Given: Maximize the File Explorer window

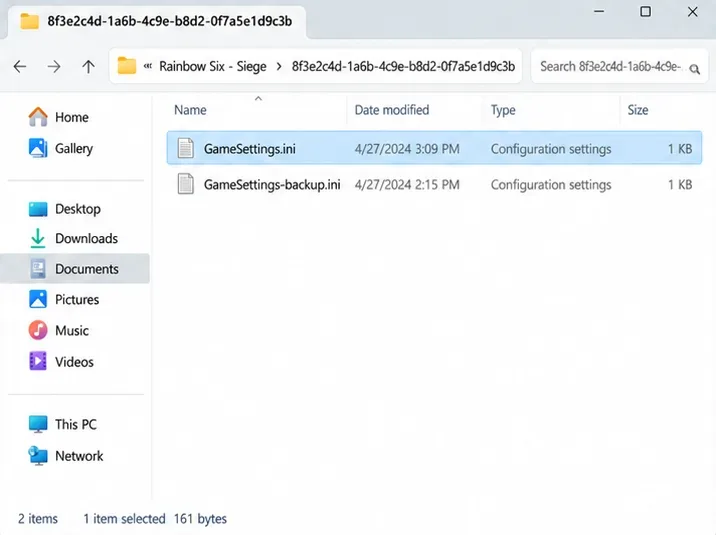Looking at the screenshot, I should pyautogui.click(x=645, y=11).
